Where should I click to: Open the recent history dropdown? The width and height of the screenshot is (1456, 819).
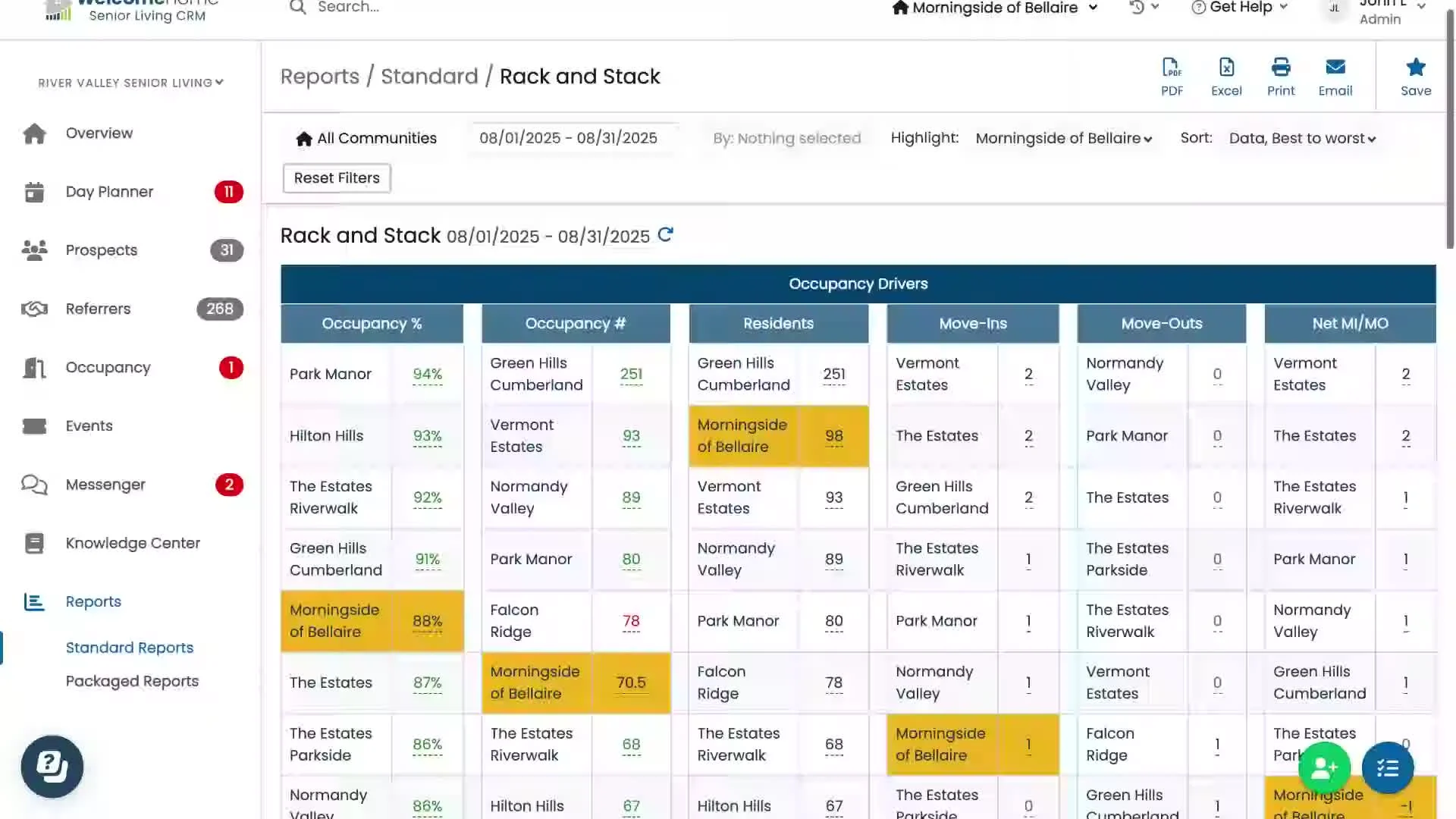(1144, 8)
